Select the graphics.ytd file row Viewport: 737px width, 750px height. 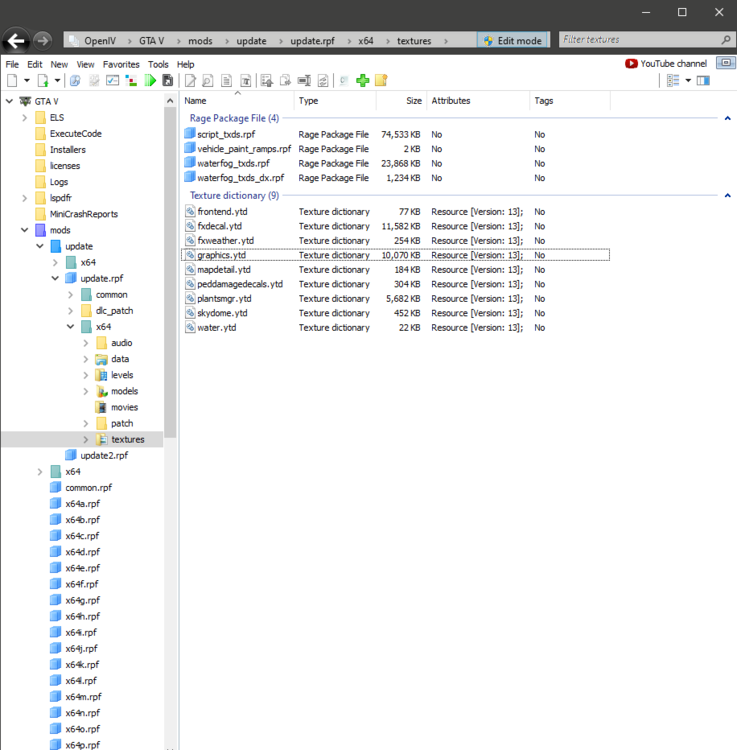coord(396,255)
